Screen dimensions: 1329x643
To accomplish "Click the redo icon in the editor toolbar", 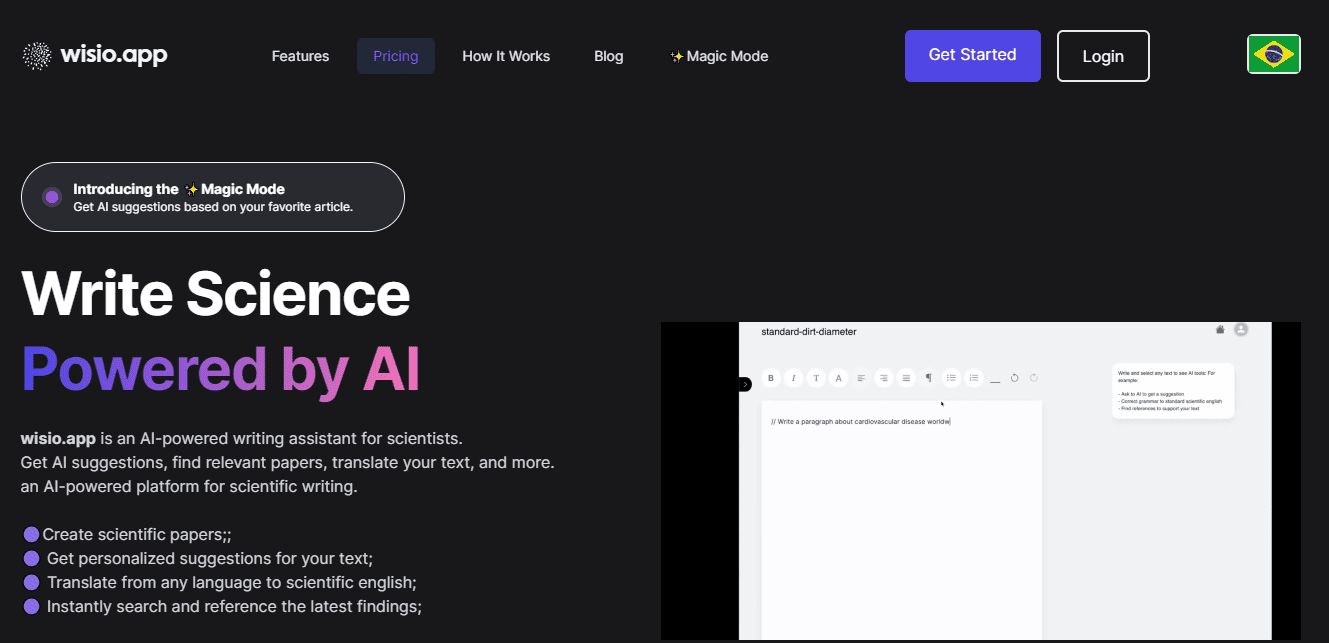I will 1033,378.
